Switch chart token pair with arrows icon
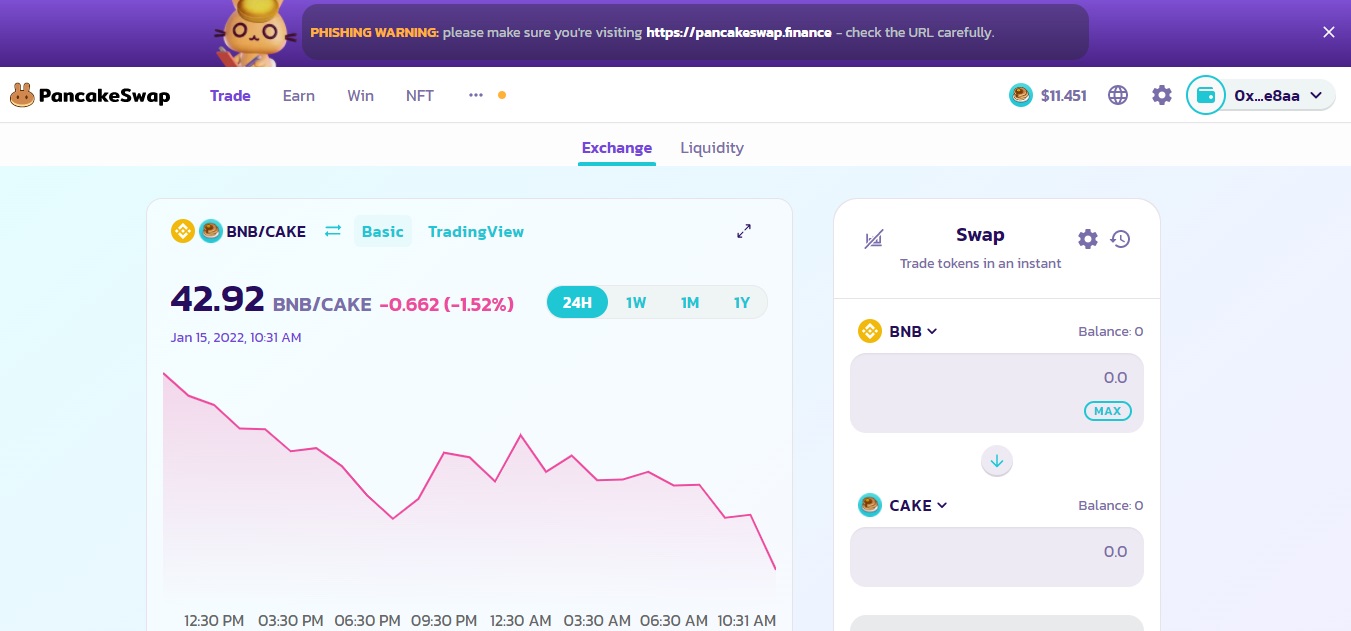The width and height of the screenshot is (1351, 631). click(333, 231)
